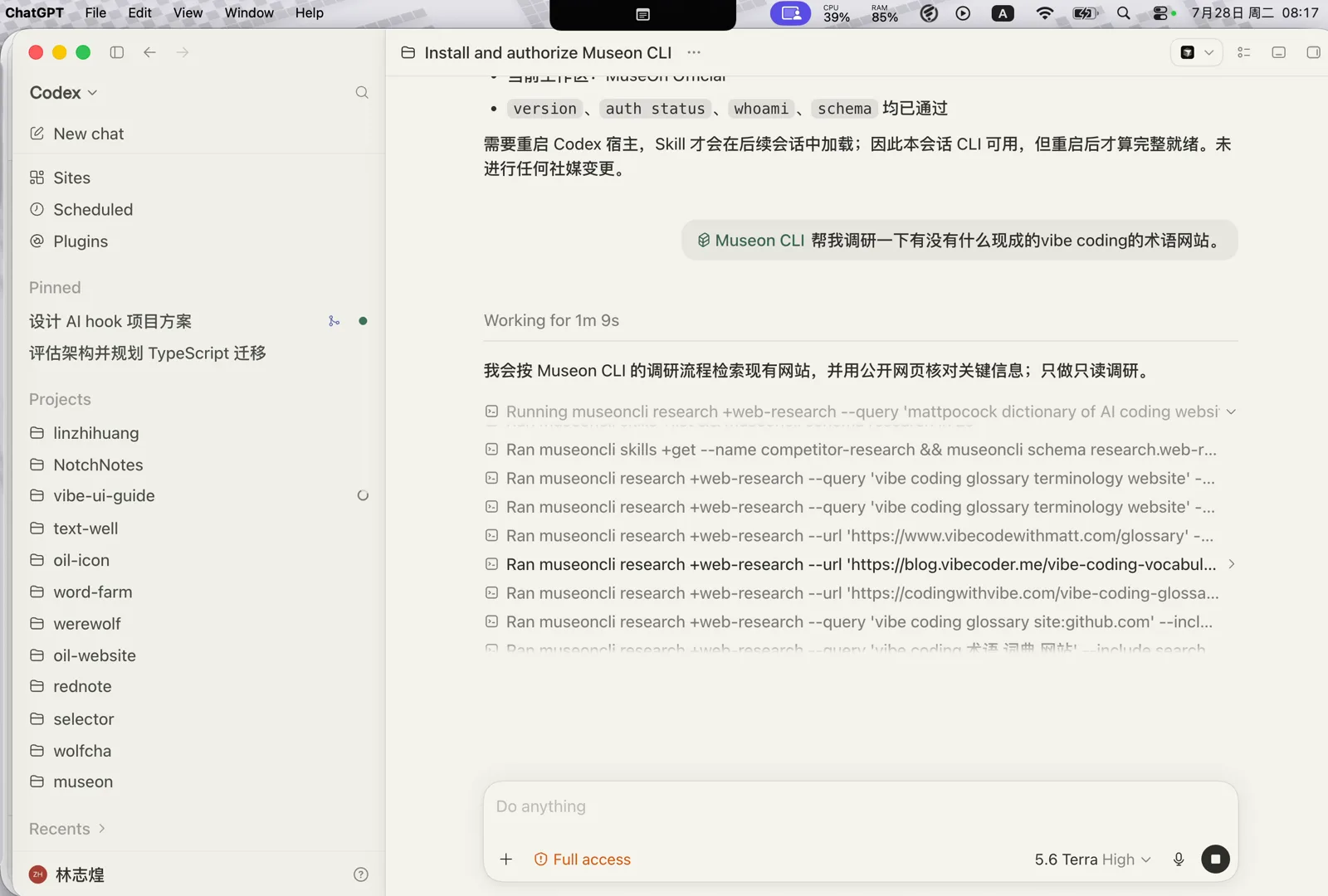Viewport: 1328px width, 896px height.
Task: Expand the blog.vibecoder.me research step chevron
Action: click(1232, 564)
